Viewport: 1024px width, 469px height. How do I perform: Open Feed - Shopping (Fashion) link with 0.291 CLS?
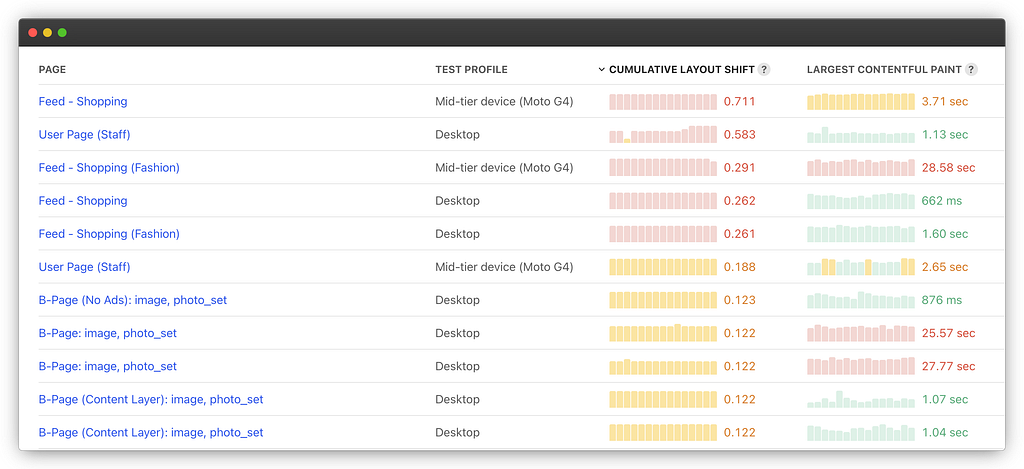(109, 168)
